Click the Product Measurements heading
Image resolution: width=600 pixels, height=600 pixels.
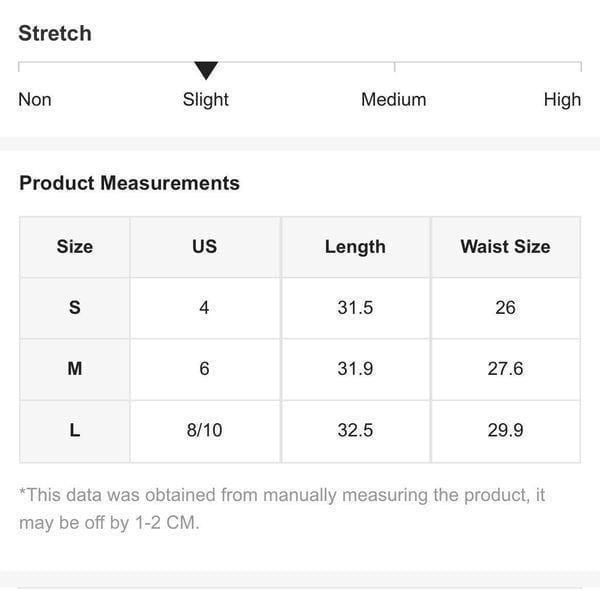pos(129,183)
